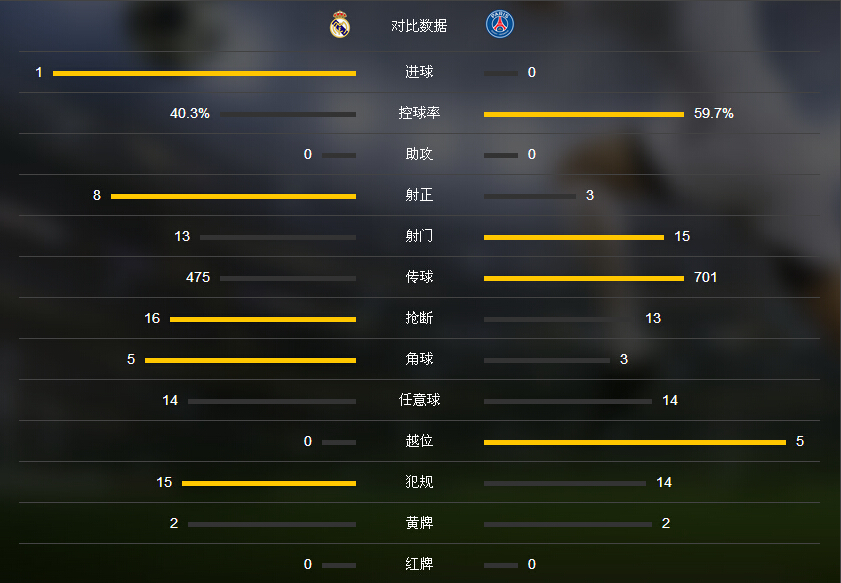Click the 对比数据 header title
Image resolution: width=841 pixels, height=583 pixels.
tap(419, 25)
